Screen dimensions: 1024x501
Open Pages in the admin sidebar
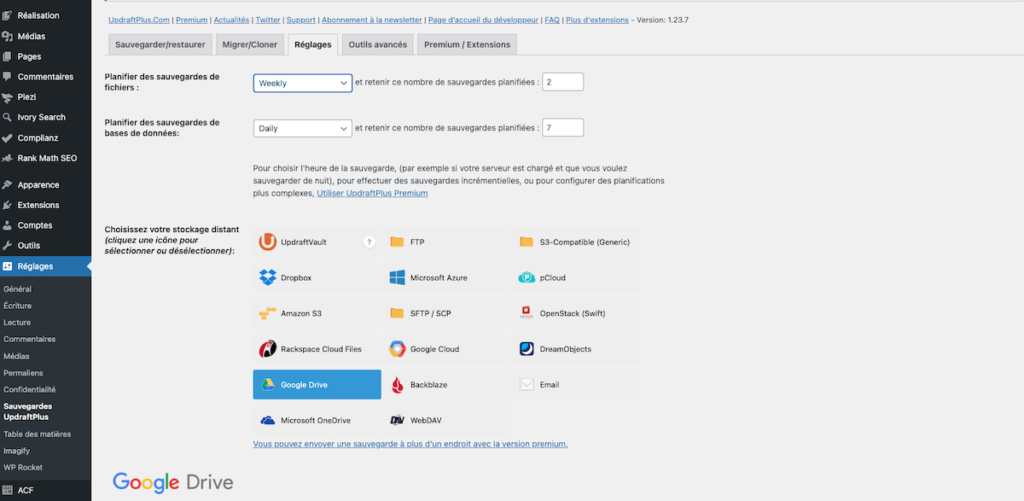tap(29, 56)
